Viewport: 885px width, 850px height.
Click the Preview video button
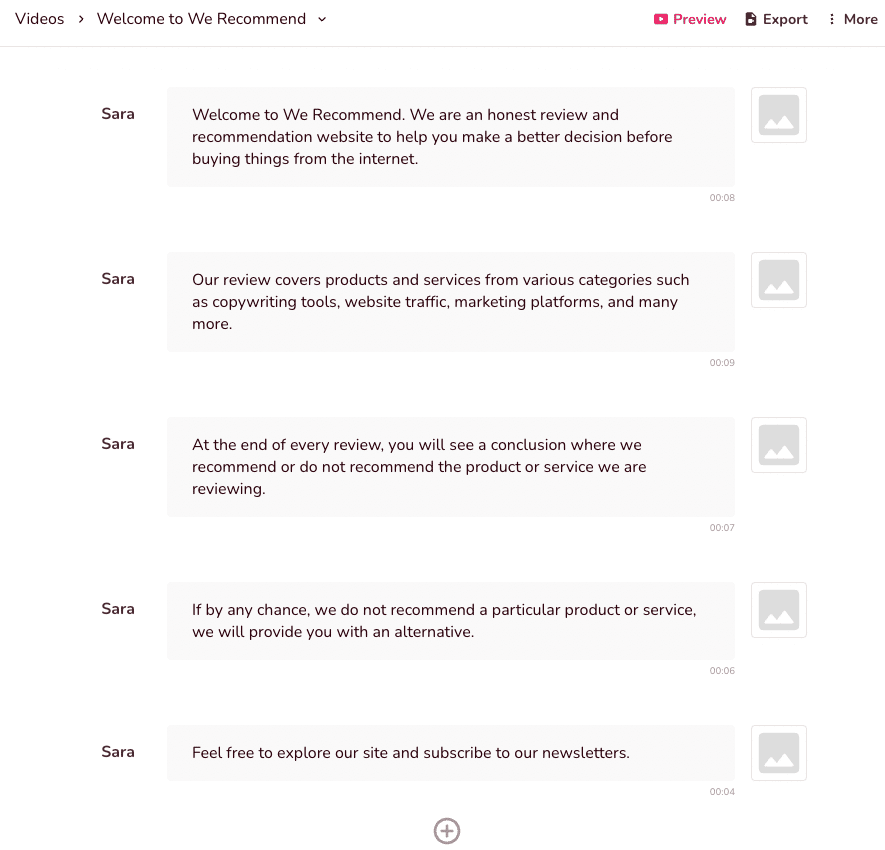pyautogui.click(x=690, y=19)
